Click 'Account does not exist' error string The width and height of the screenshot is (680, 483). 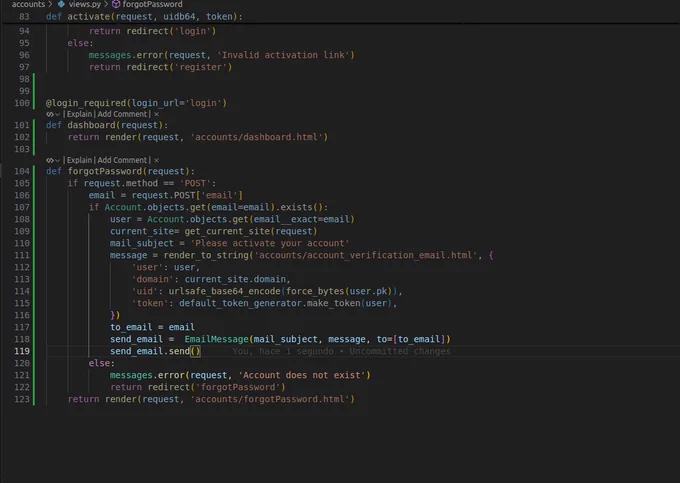tap(302, 375)
